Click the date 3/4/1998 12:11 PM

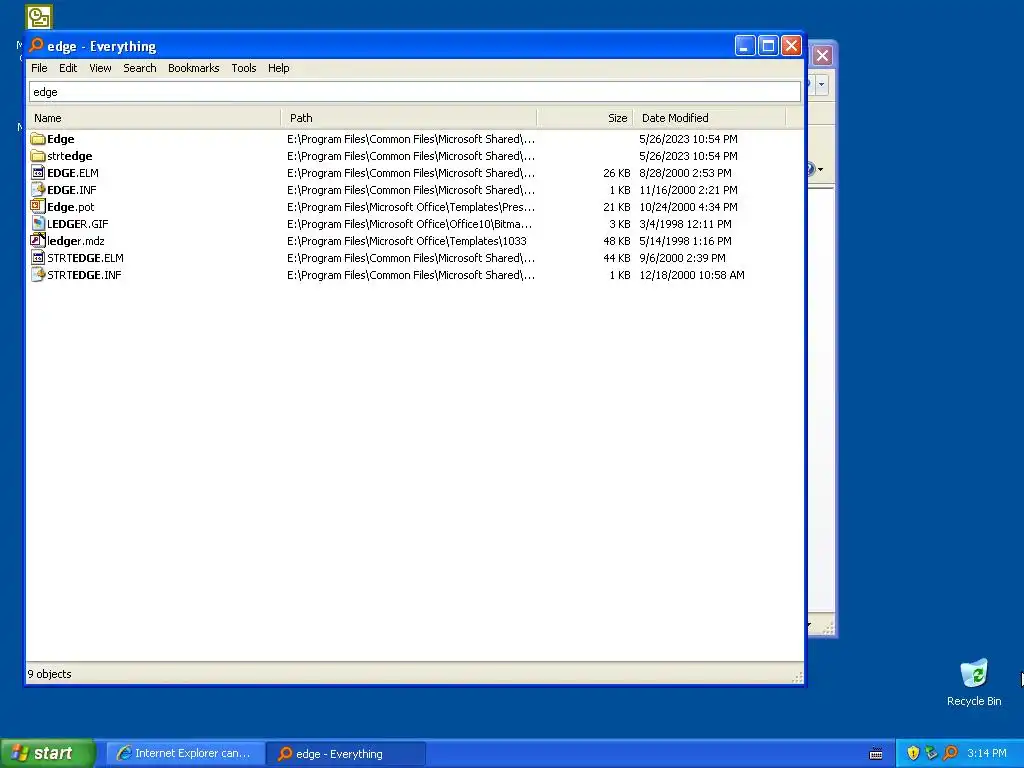point(686,224)
